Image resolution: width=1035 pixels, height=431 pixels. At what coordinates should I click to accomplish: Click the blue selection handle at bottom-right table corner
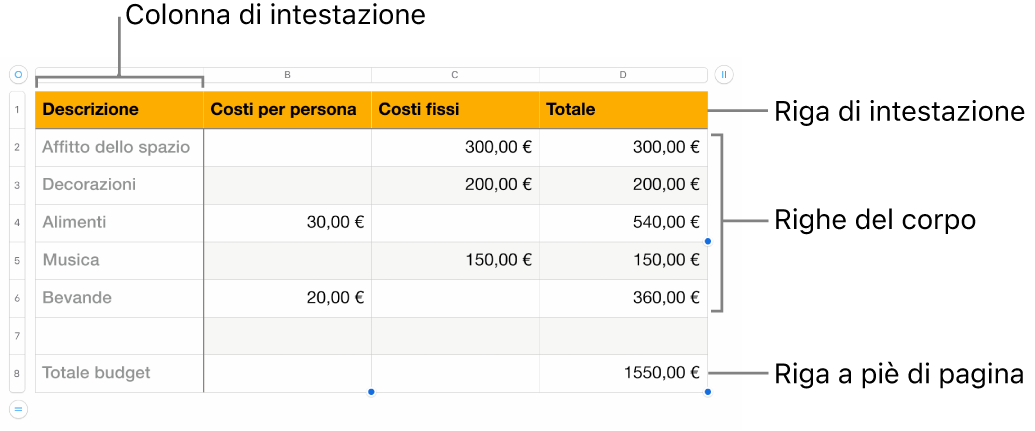(x=708, y=392)
